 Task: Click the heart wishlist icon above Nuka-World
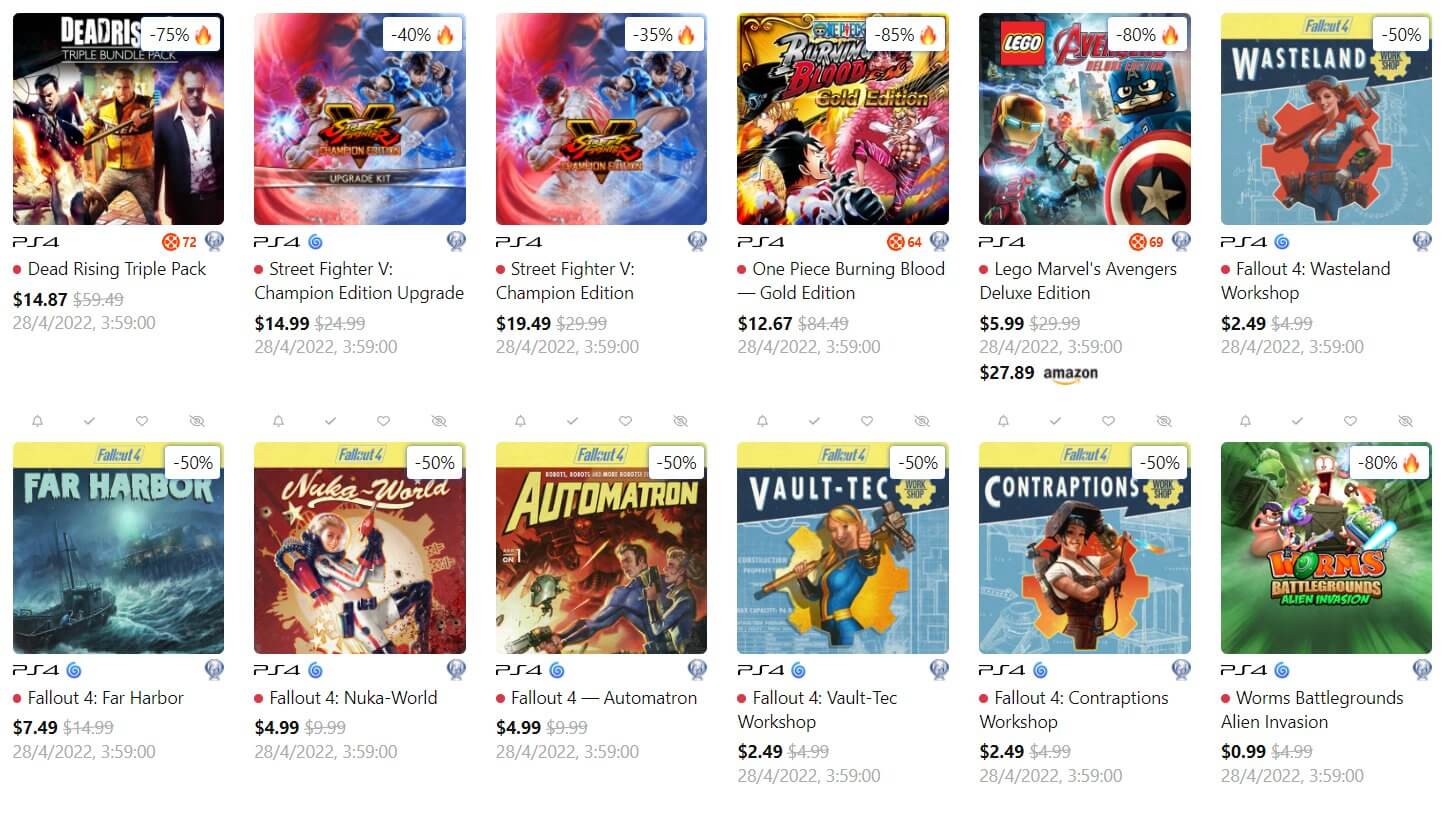coord(383,421)
